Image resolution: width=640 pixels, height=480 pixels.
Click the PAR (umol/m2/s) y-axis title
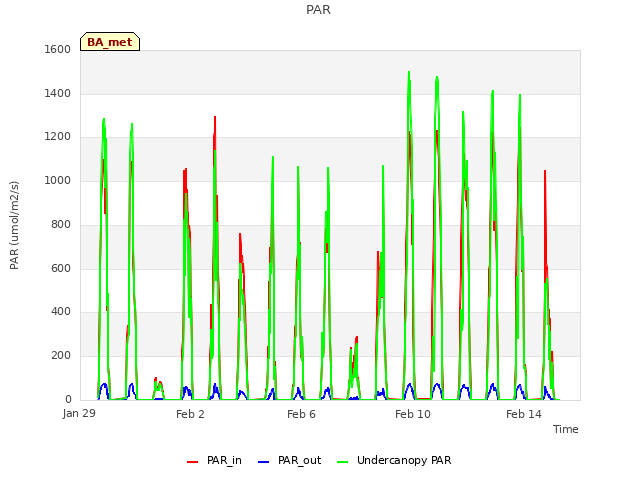click(14, 225)
